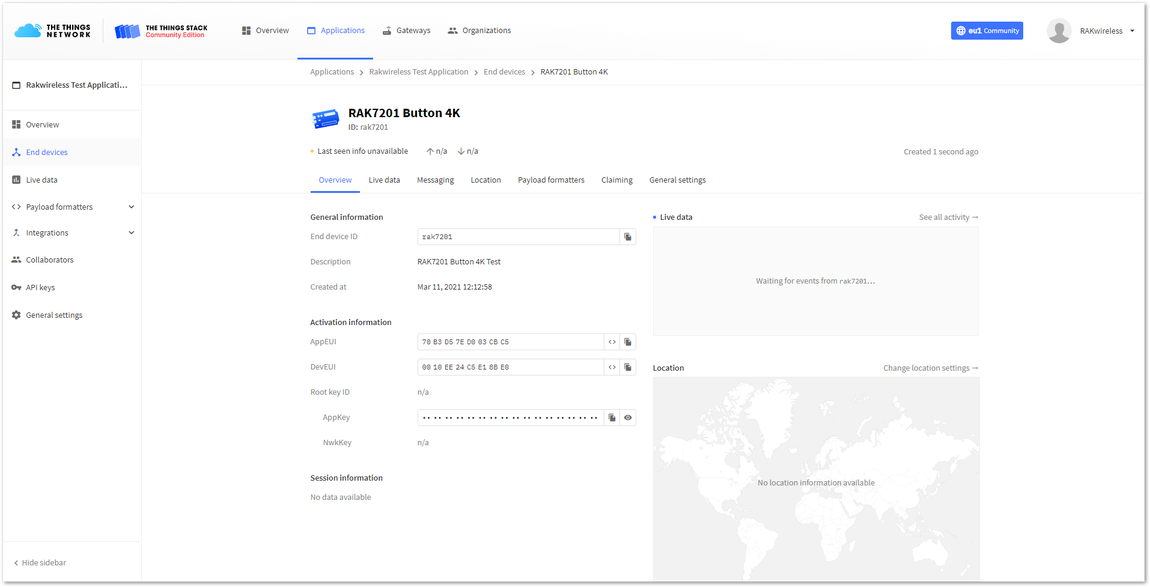
Task: Click See all activity link
Action: (948, 217)
